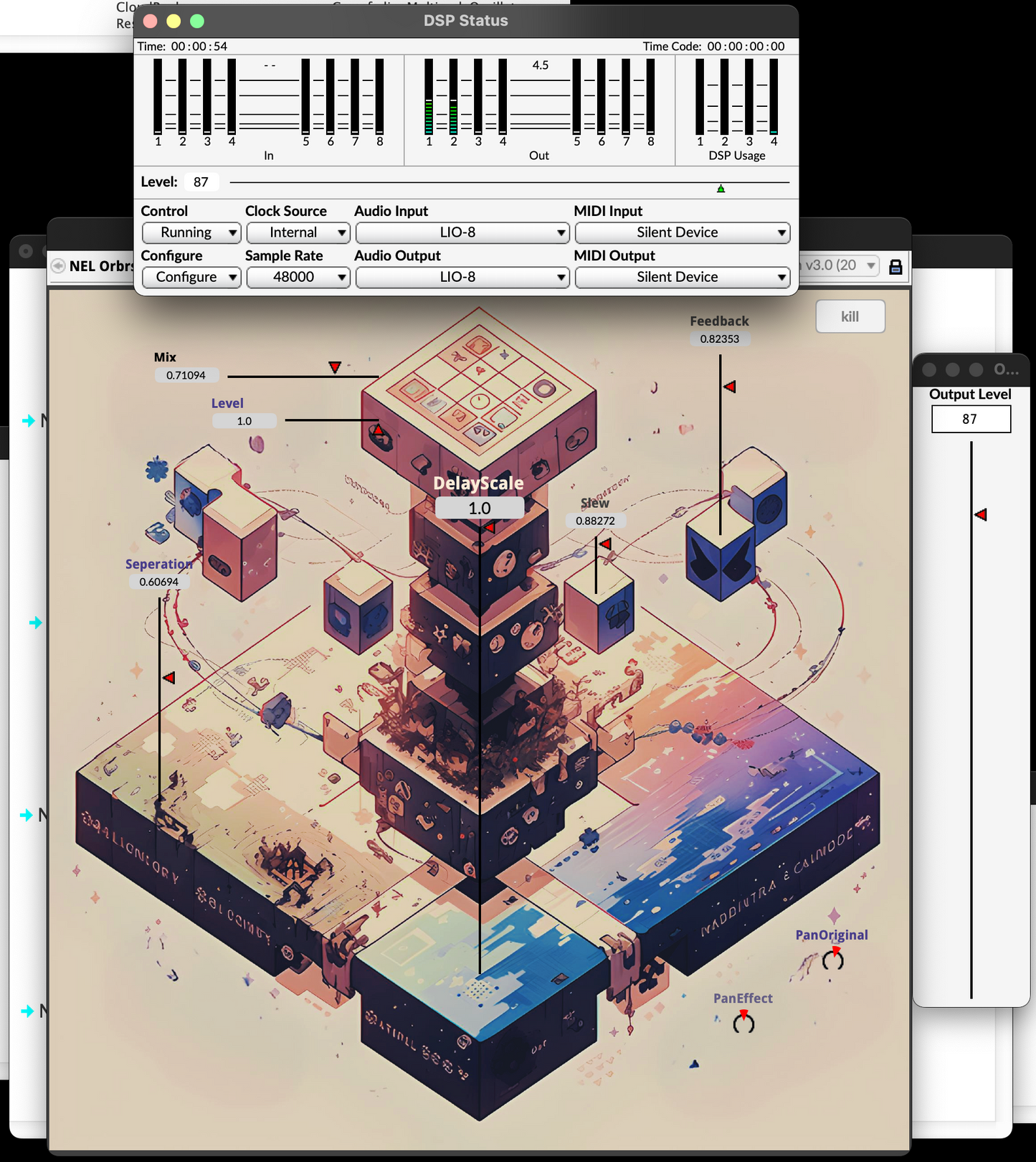Click the PanOriginal rotary knob
Viewport: 1036px width, 1162px height.
pyautogui.click(x=832, y=959)
